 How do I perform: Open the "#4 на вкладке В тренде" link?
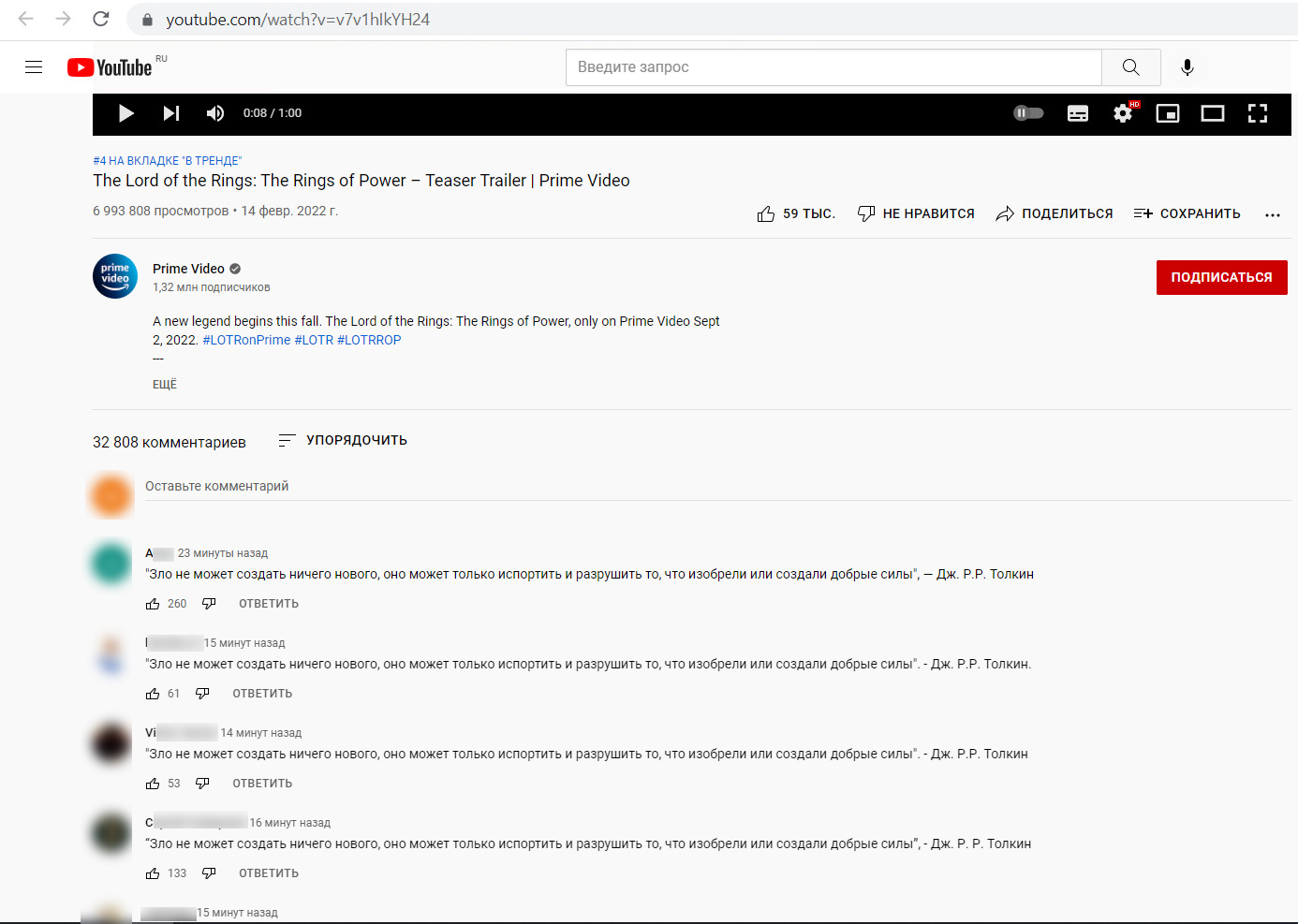click(167, 161)
